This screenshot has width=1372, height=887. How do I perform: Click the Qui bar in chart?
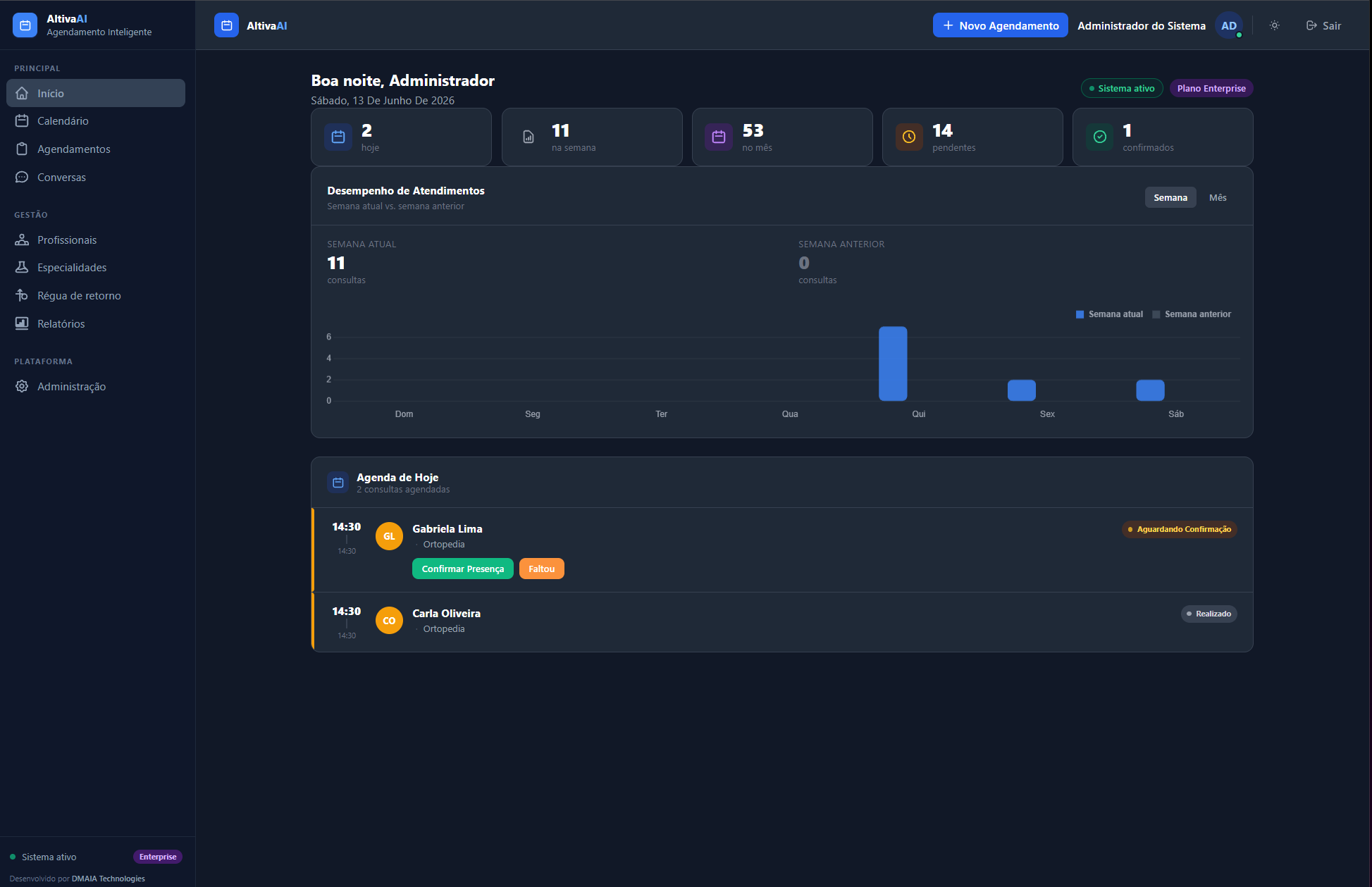click(x=893, y=364)
